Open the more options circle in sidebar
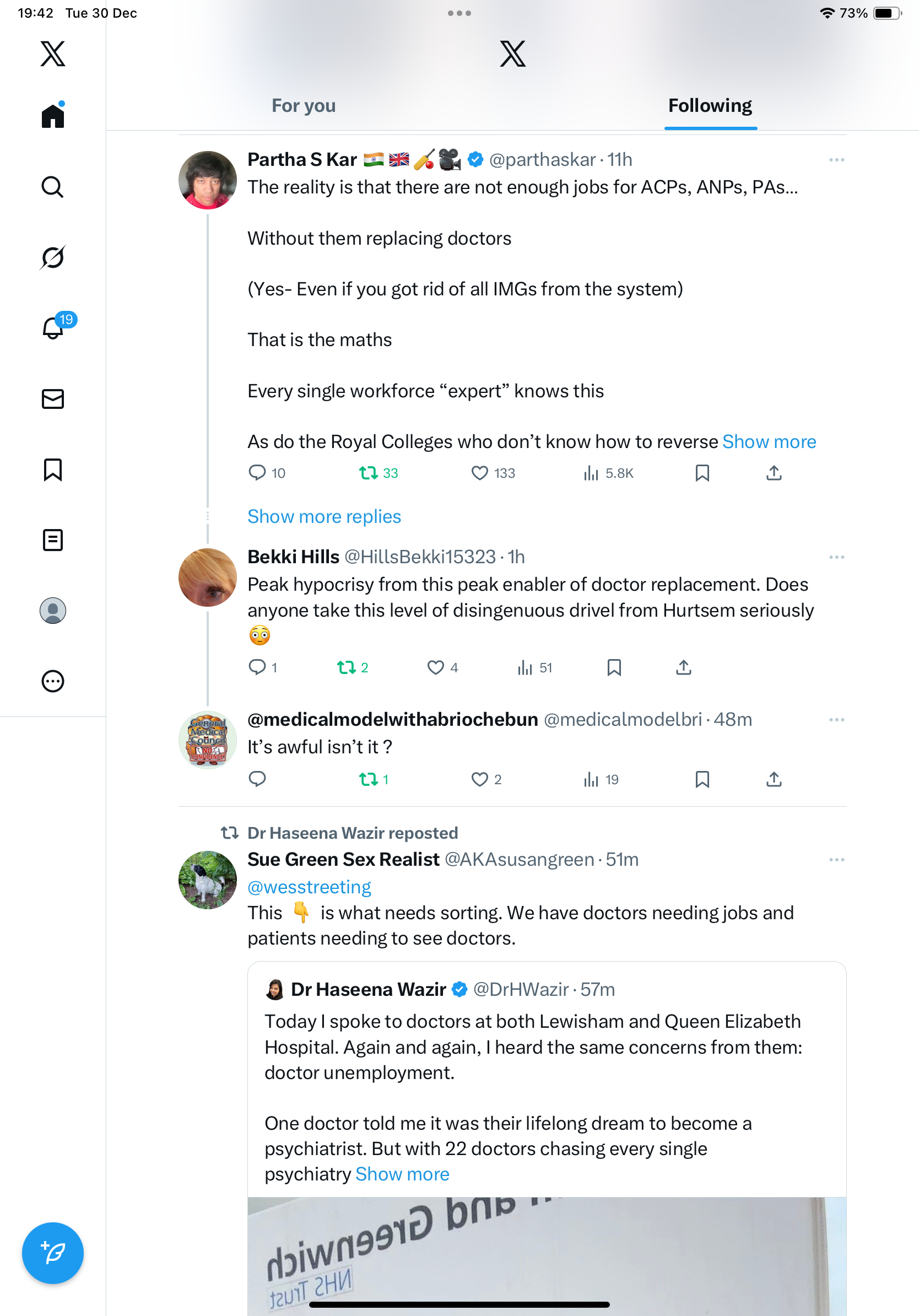Screen dimensions: 919x1316 click(x=53, y=681)
